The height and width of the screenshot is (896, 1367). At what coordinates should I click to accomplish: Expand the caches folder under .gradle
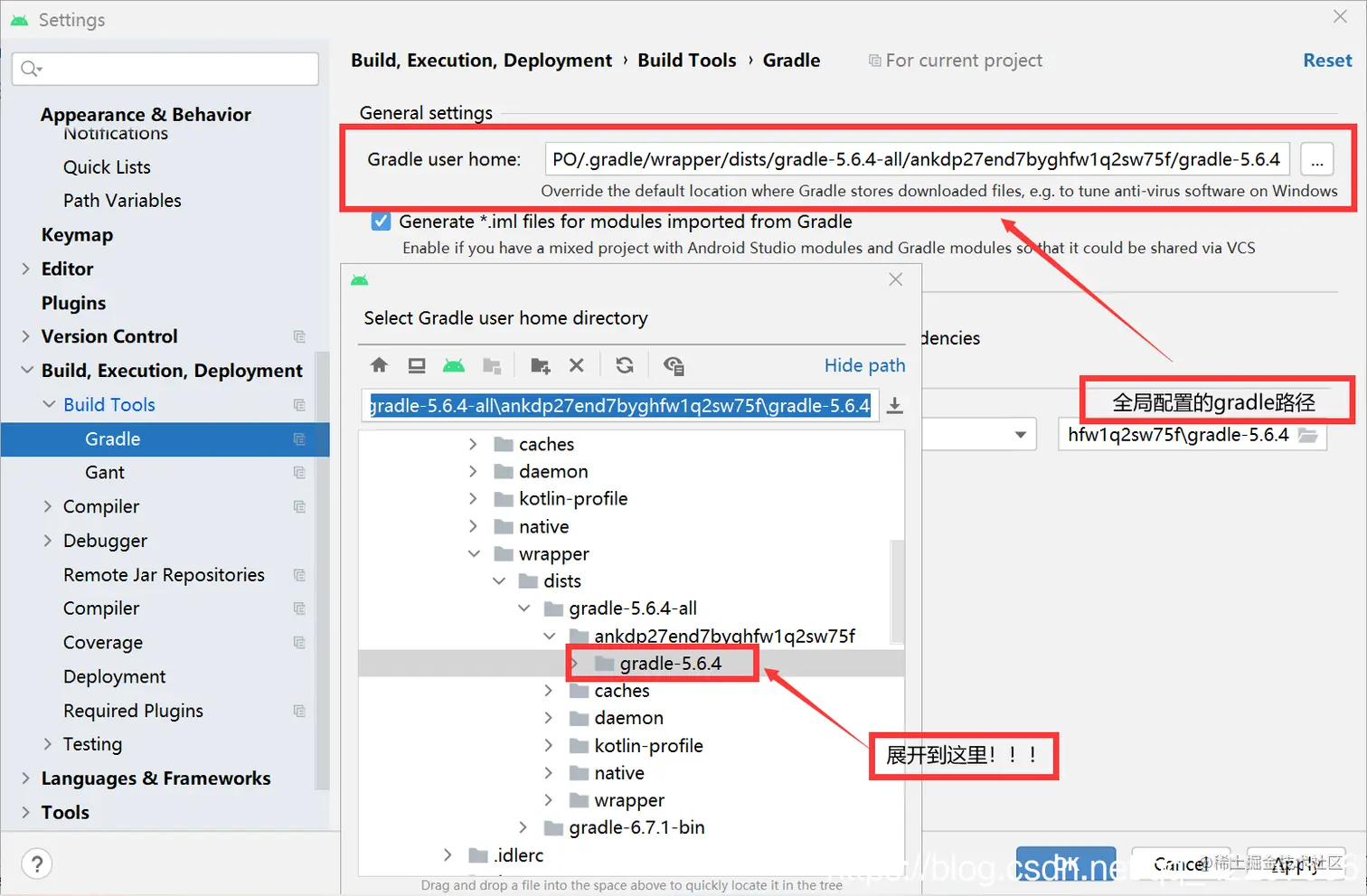(473, 444)
